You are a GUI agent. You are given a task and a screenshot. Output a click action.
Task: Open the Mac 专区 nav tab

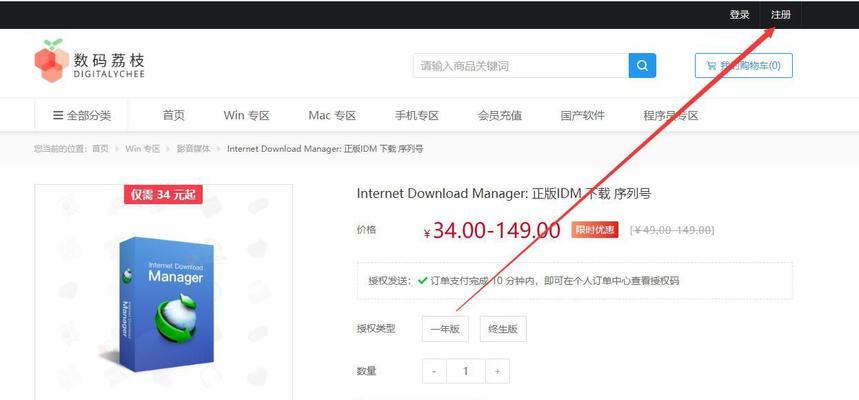point(332,116)
